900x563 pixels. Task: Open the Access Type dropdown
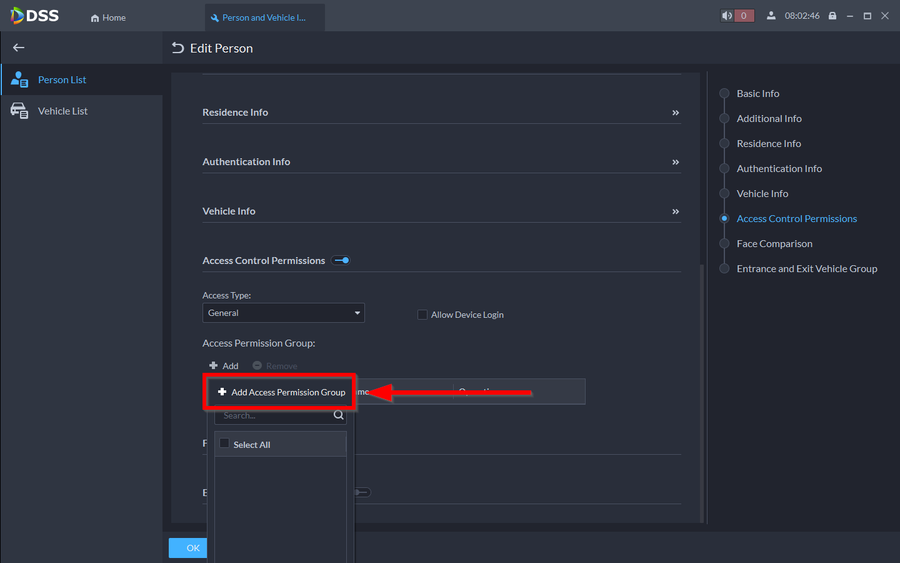(283, 313)
